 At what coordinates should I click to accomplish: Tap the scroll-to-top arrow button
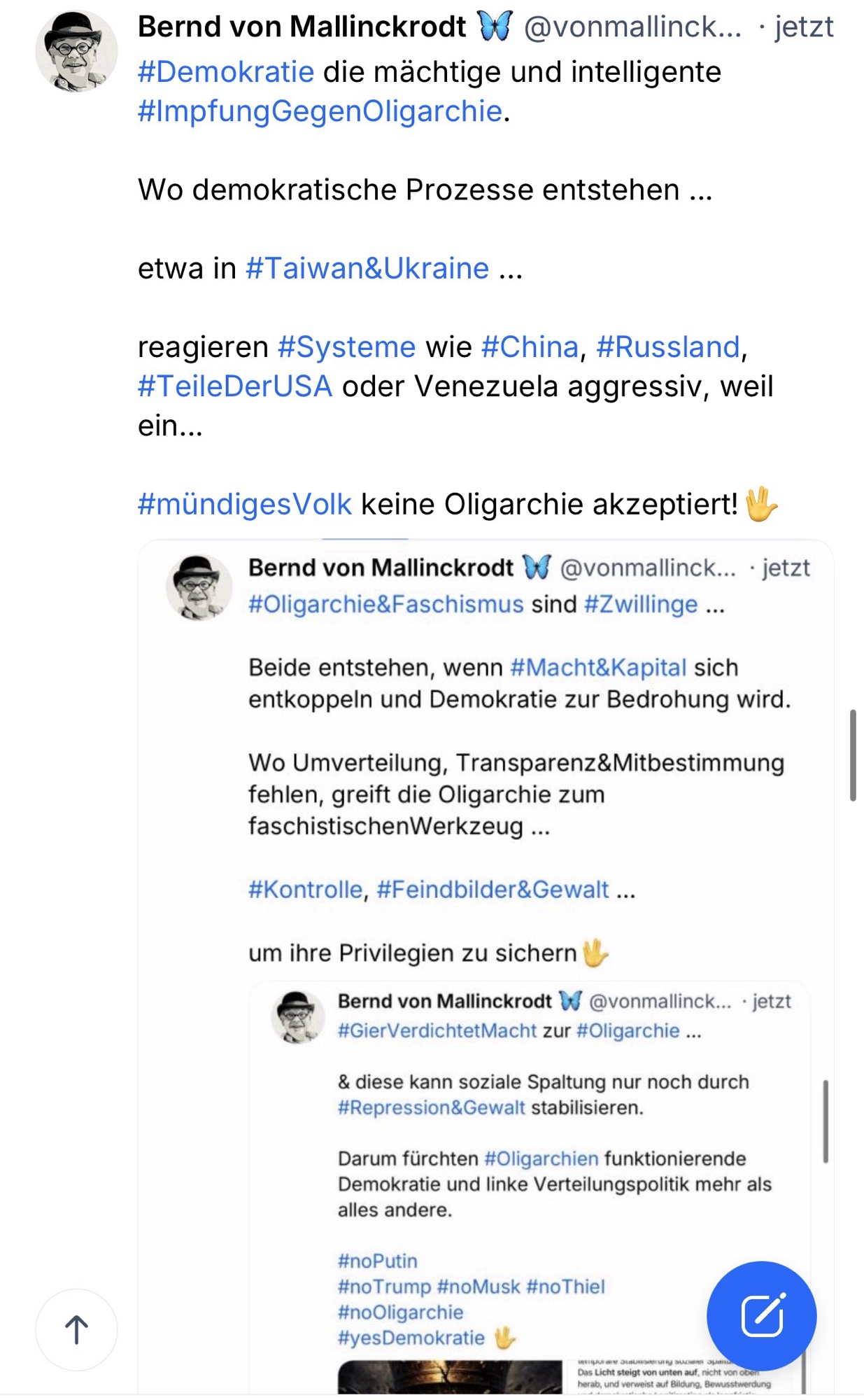click(x=76, y=1329)
